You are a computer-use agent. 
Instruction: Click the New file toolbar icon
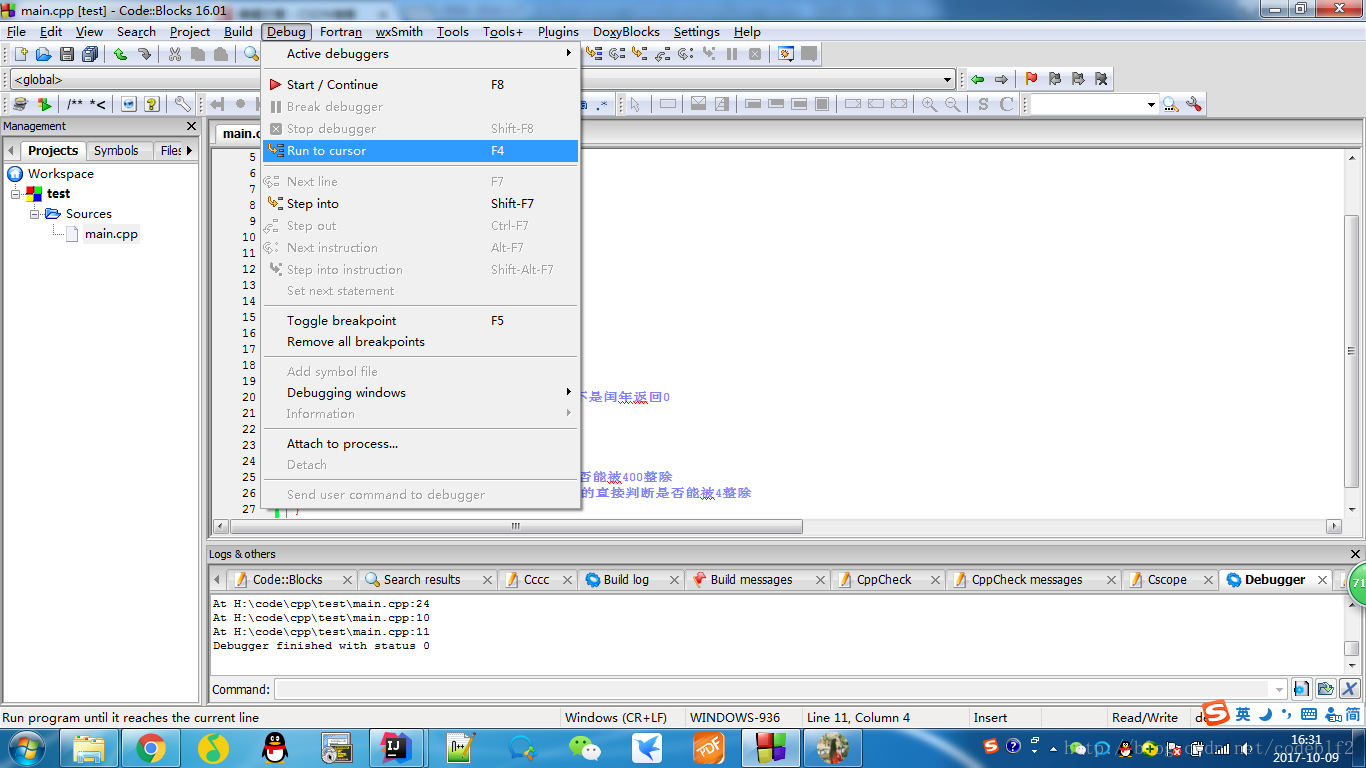(x=20, y=54)
